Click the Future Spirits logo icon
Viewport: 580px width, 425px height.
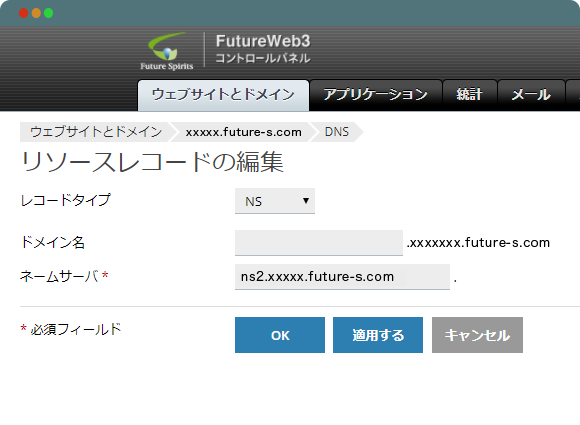click(x=166, y=51)
